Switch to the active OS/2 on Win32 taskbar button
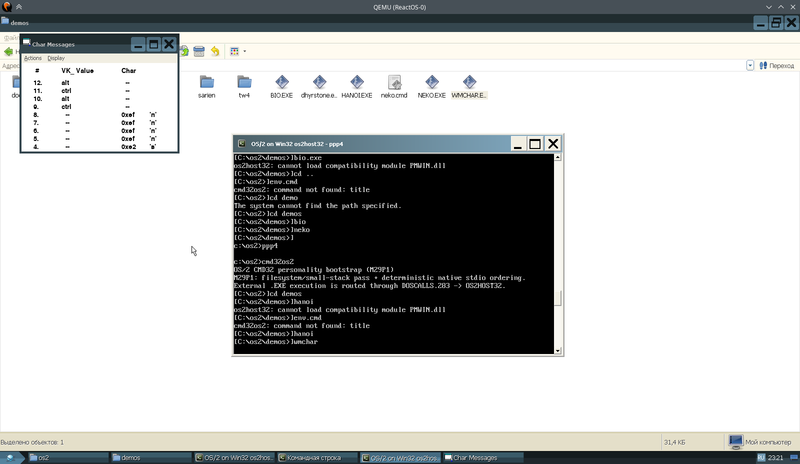The image size is (800, 464). (x=401, y=458)
